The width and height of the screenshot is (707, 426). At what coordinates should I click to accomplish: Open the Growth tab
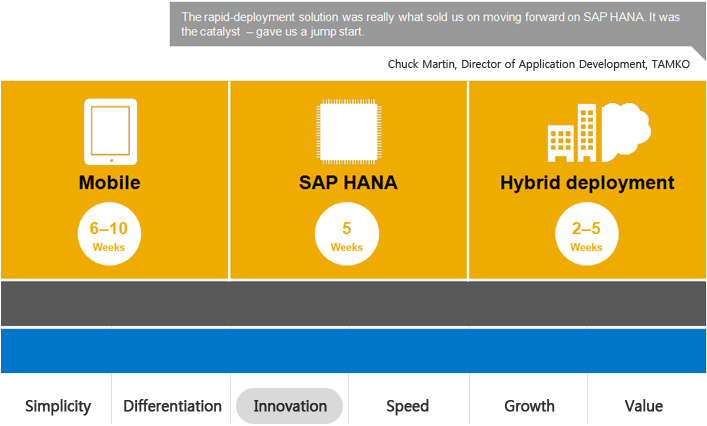point(529,406)
